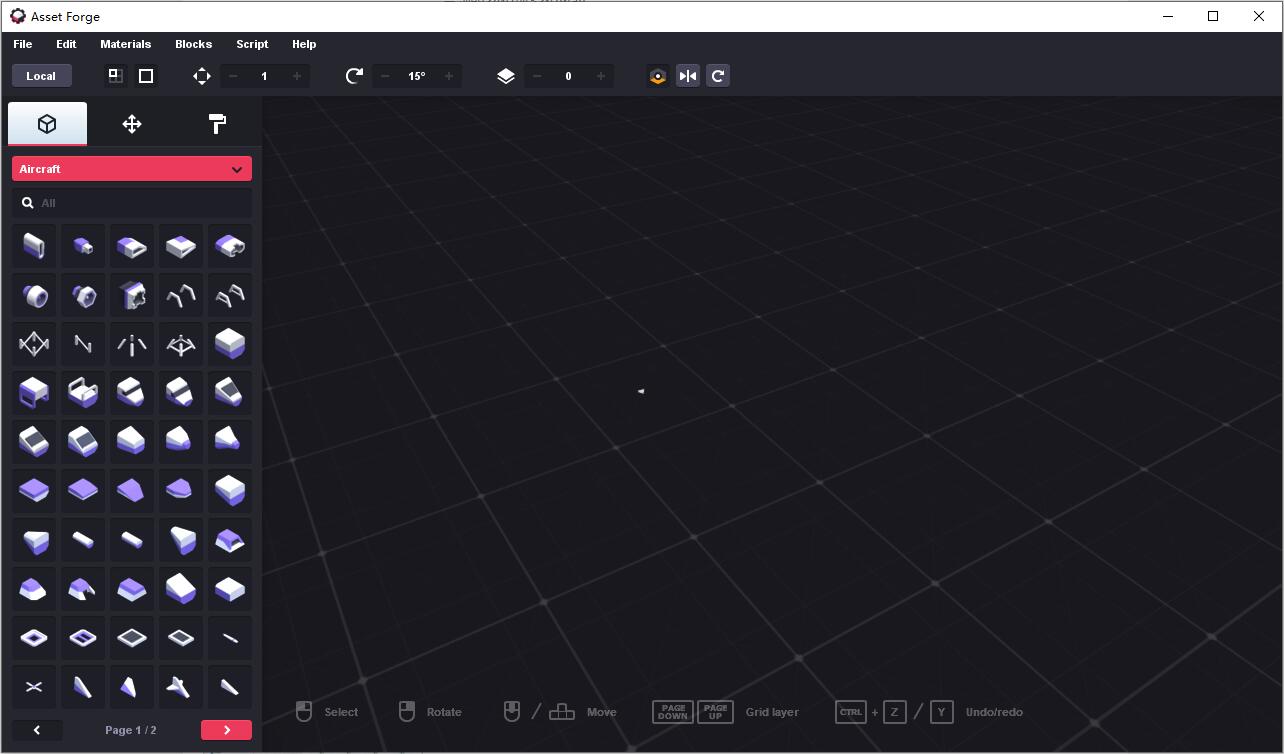This screenshot has height=754, width=1284.
Task: Click the grid layer stack icon
Action: pos(506,75)
